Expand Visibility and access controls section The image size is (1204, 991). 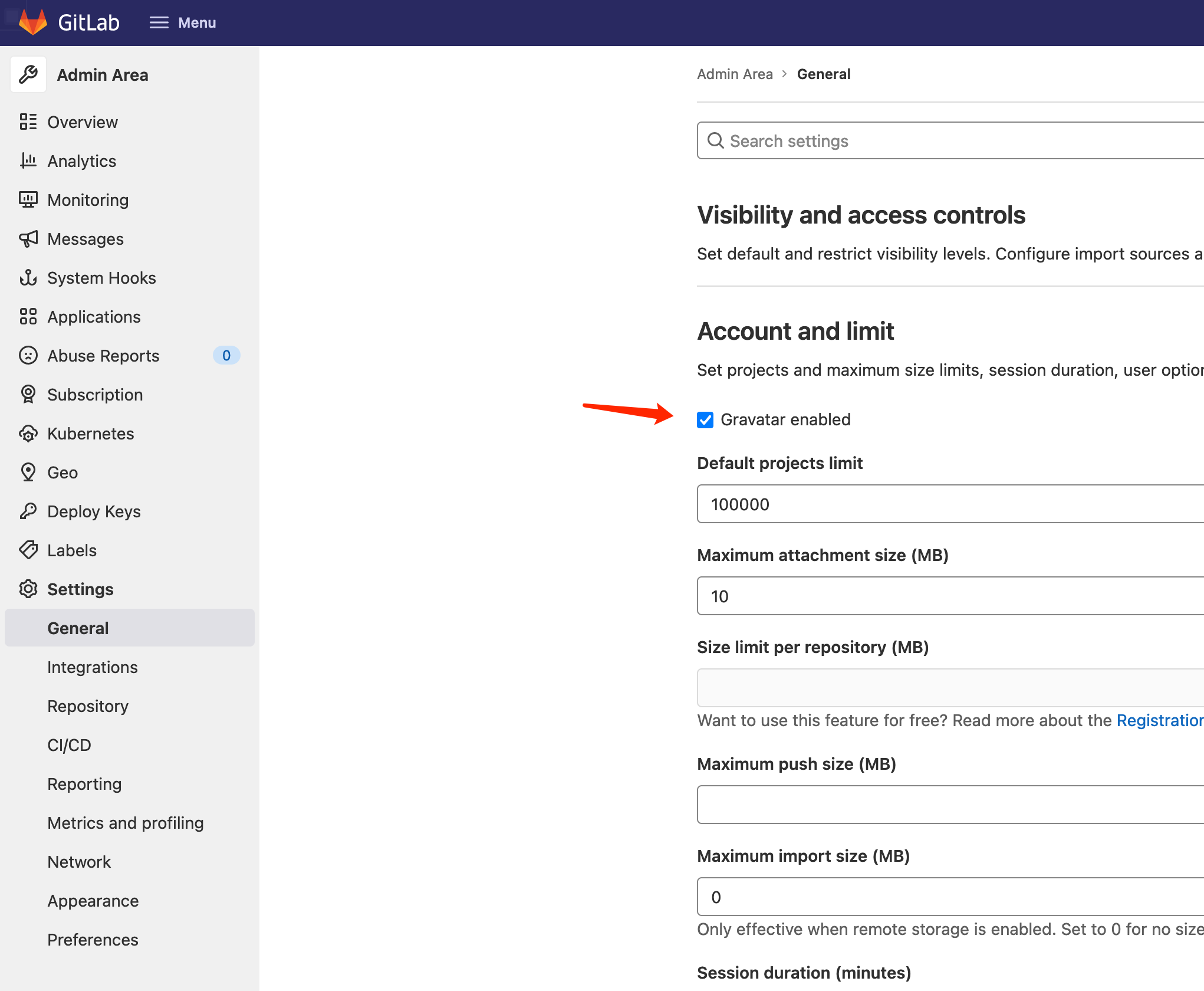(x=861, y=215)
